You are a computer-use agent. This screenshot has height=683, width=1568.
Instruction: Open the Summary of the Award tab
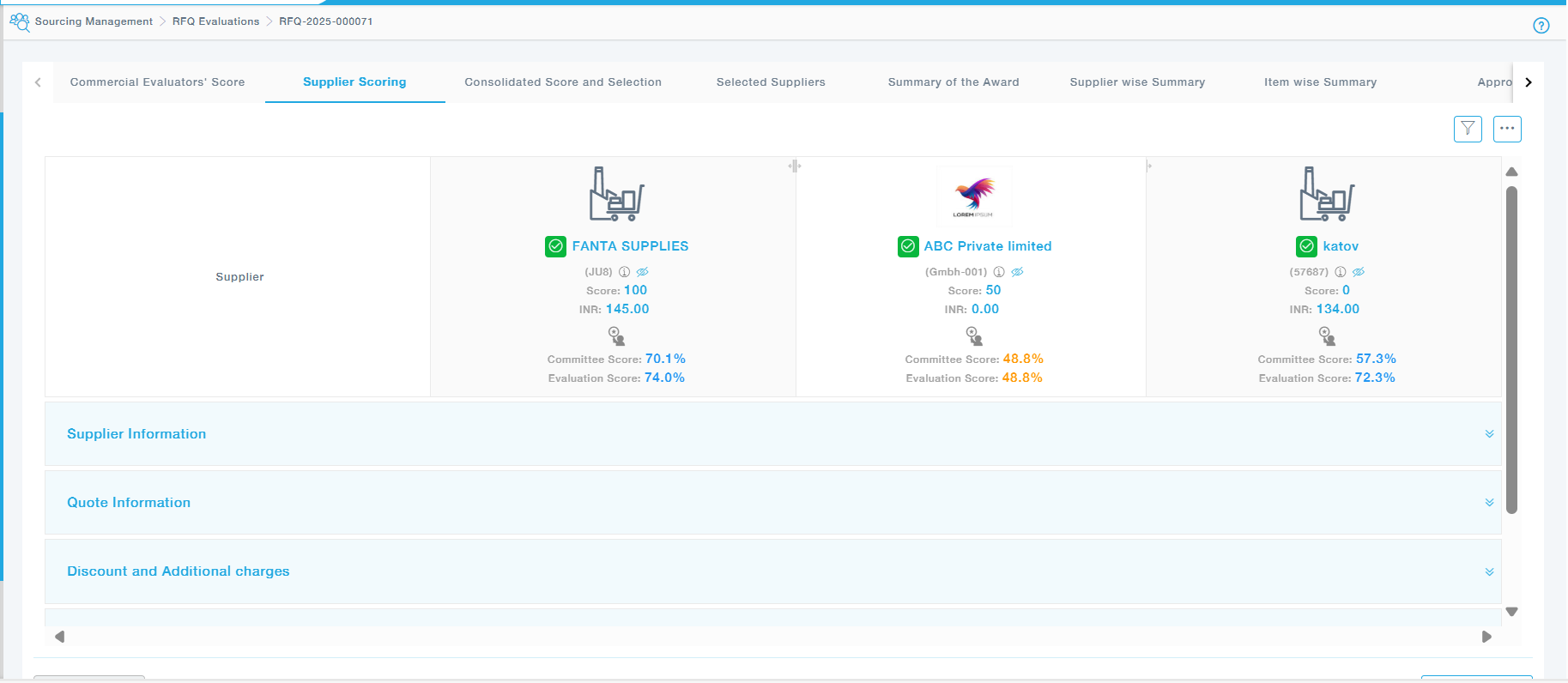[x=954, y=82]
